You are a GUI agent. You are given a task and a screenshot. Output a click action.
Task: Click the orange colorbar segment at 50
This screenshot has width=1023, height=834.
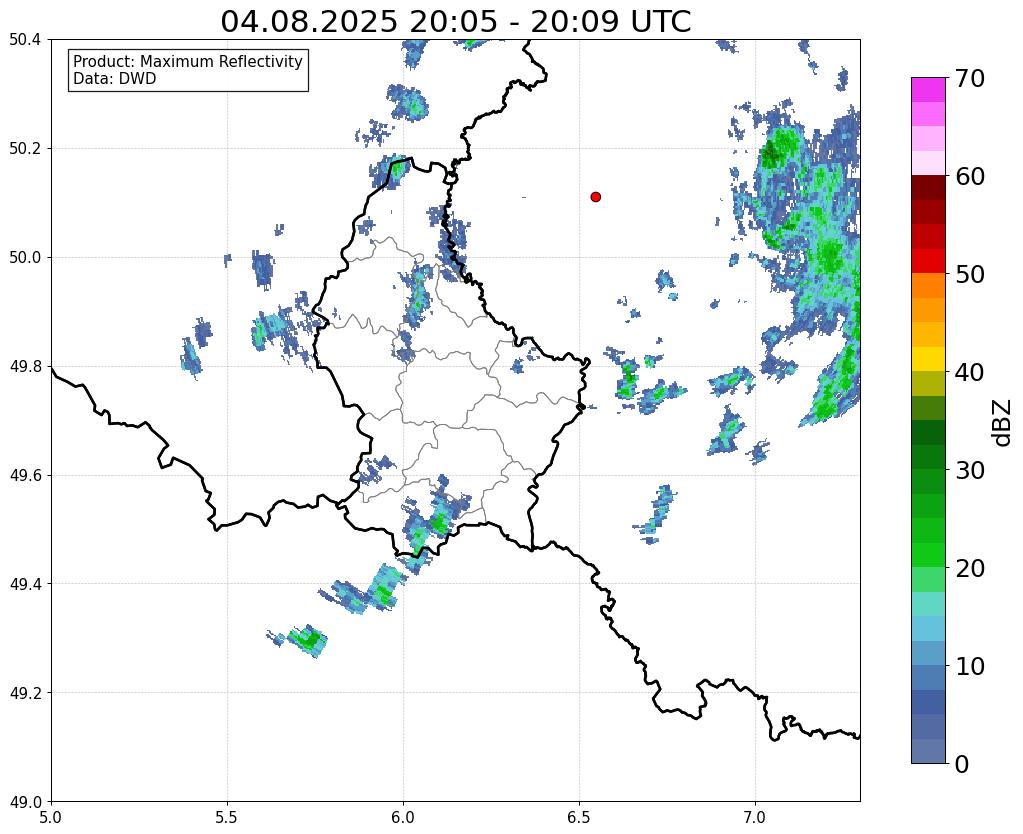928,285
